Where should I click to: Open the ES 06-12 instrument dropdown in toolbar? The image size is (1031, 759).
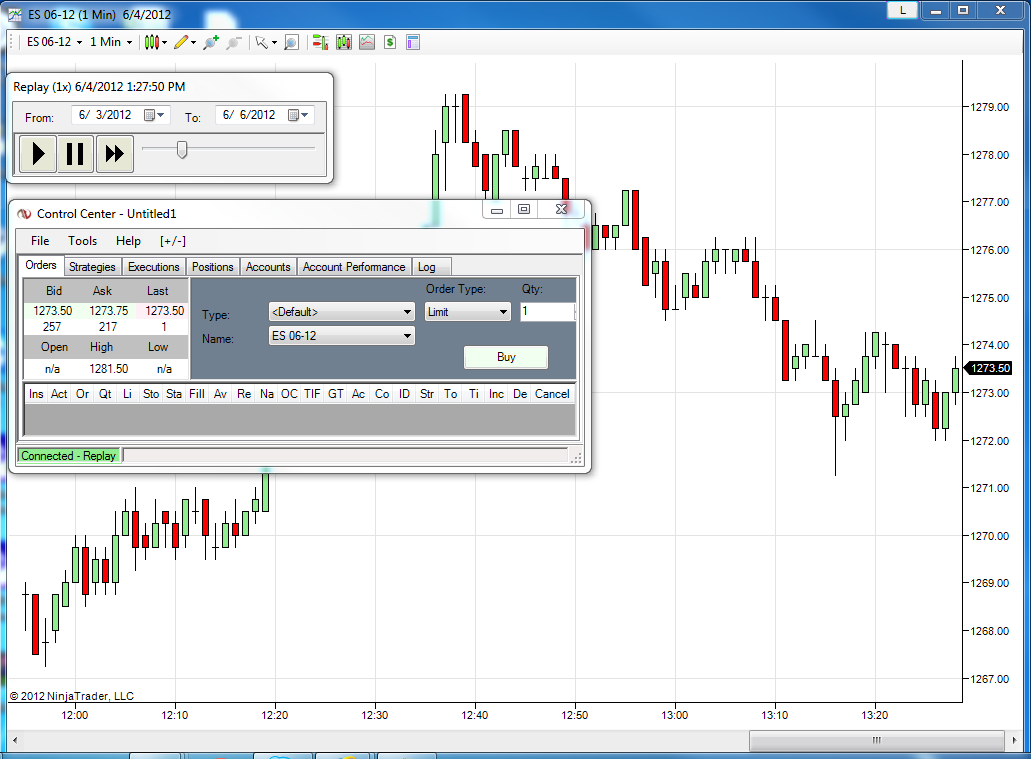(x=55, y=42)
